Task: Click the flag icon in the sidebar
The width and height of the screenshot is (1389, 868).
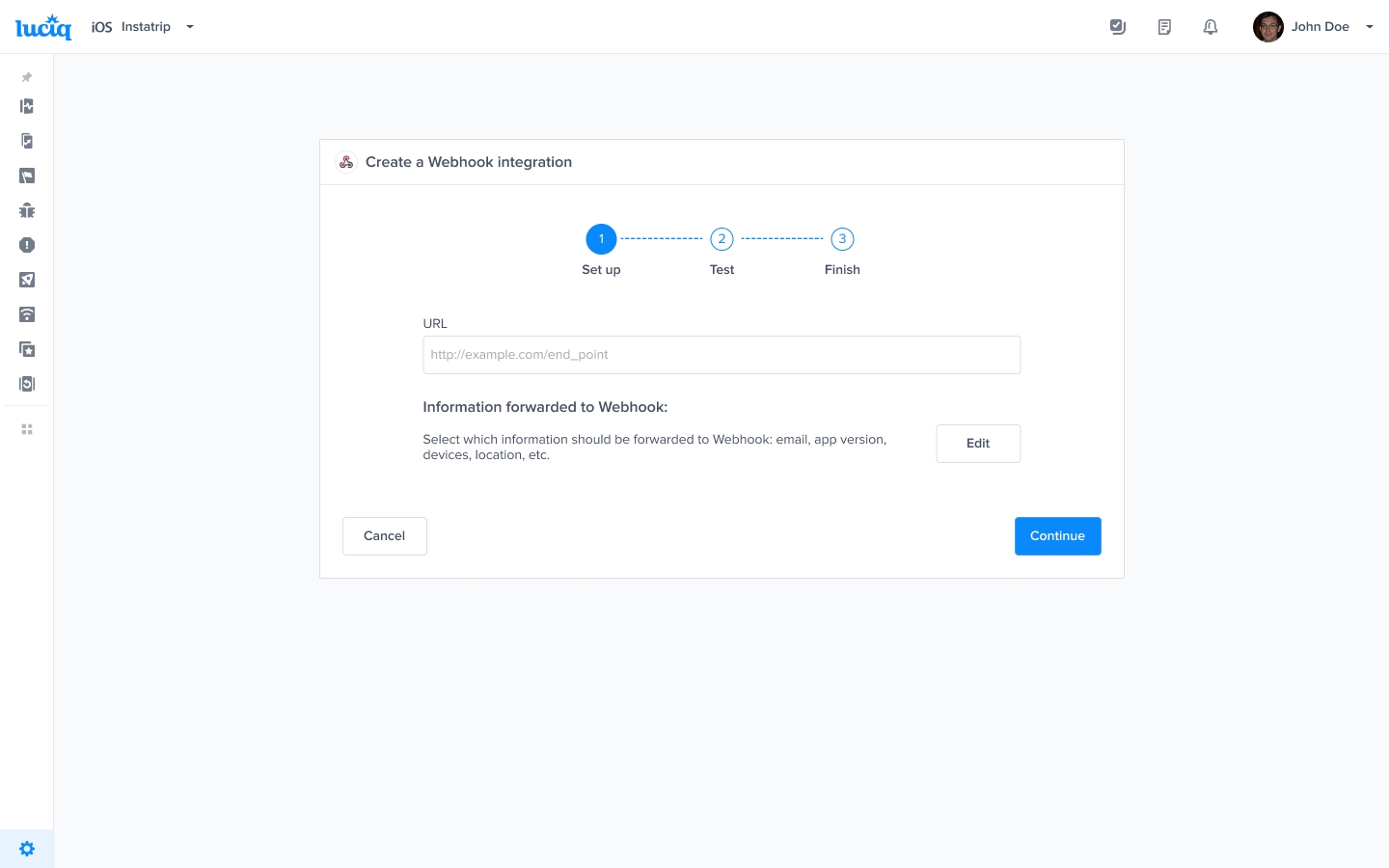Action: [x=27, y=176]
